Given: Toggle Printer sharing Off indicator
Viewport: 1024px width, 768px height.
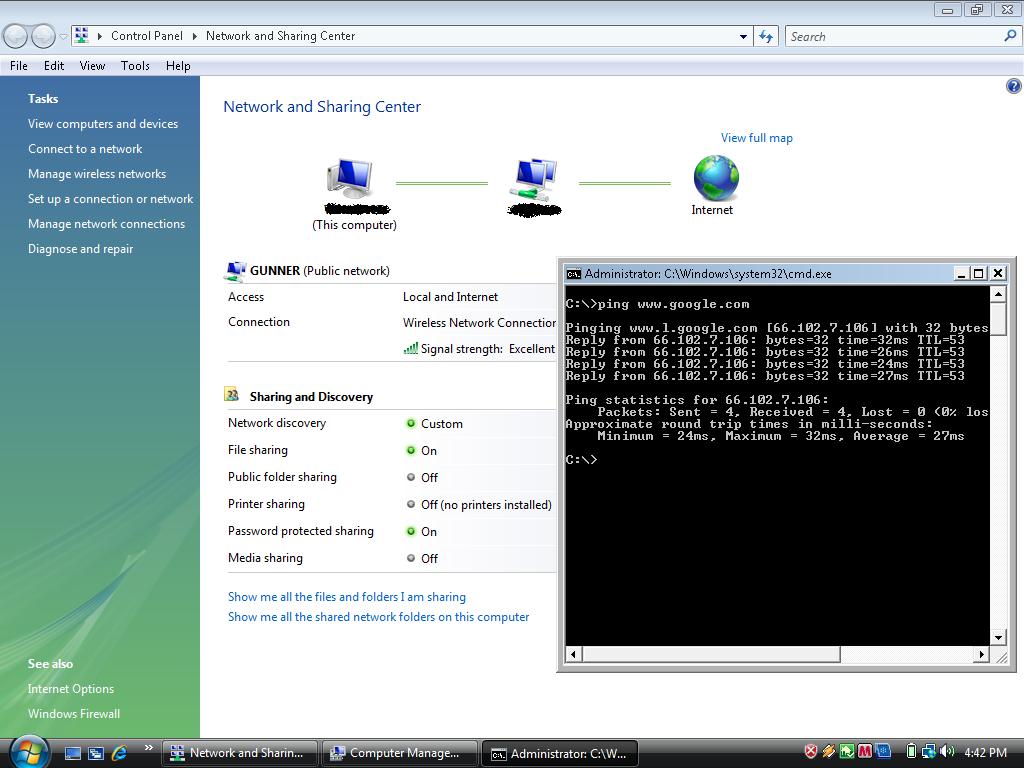Looking at the screenshot, I should click(x=411, y=504).
